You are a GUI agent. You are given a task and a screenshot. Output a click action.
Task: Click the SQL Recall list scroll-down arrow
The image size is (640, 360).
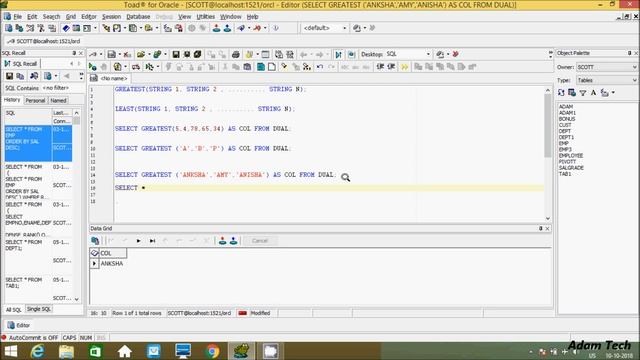76,299
